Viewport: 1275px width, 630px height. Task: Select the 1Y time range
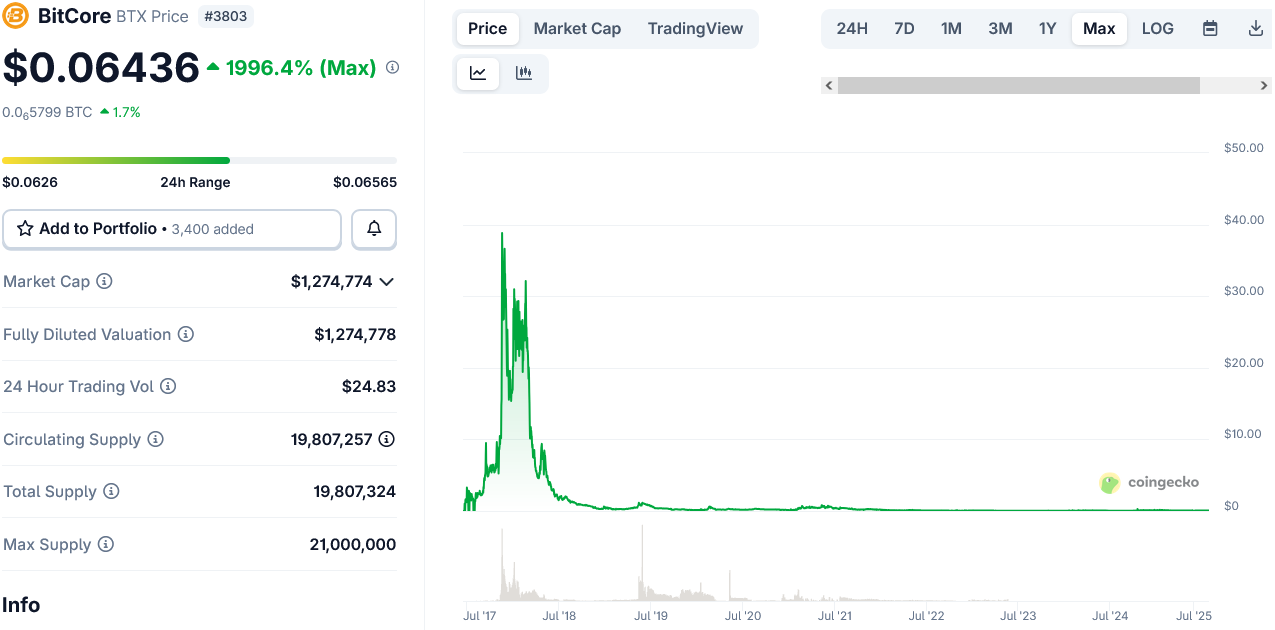click(1047, 29)
